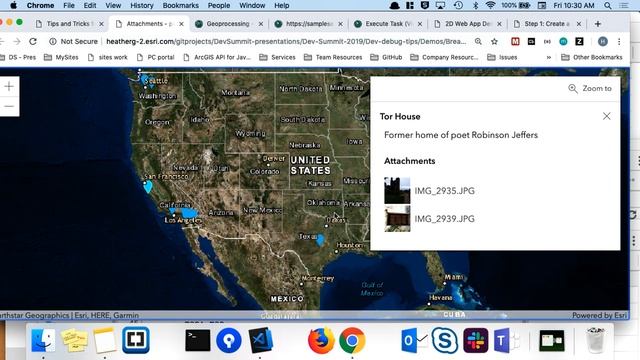Open the IMG_2939.JPG attachment link
This screenshot has width=640, height=360.
click(444, 219)
